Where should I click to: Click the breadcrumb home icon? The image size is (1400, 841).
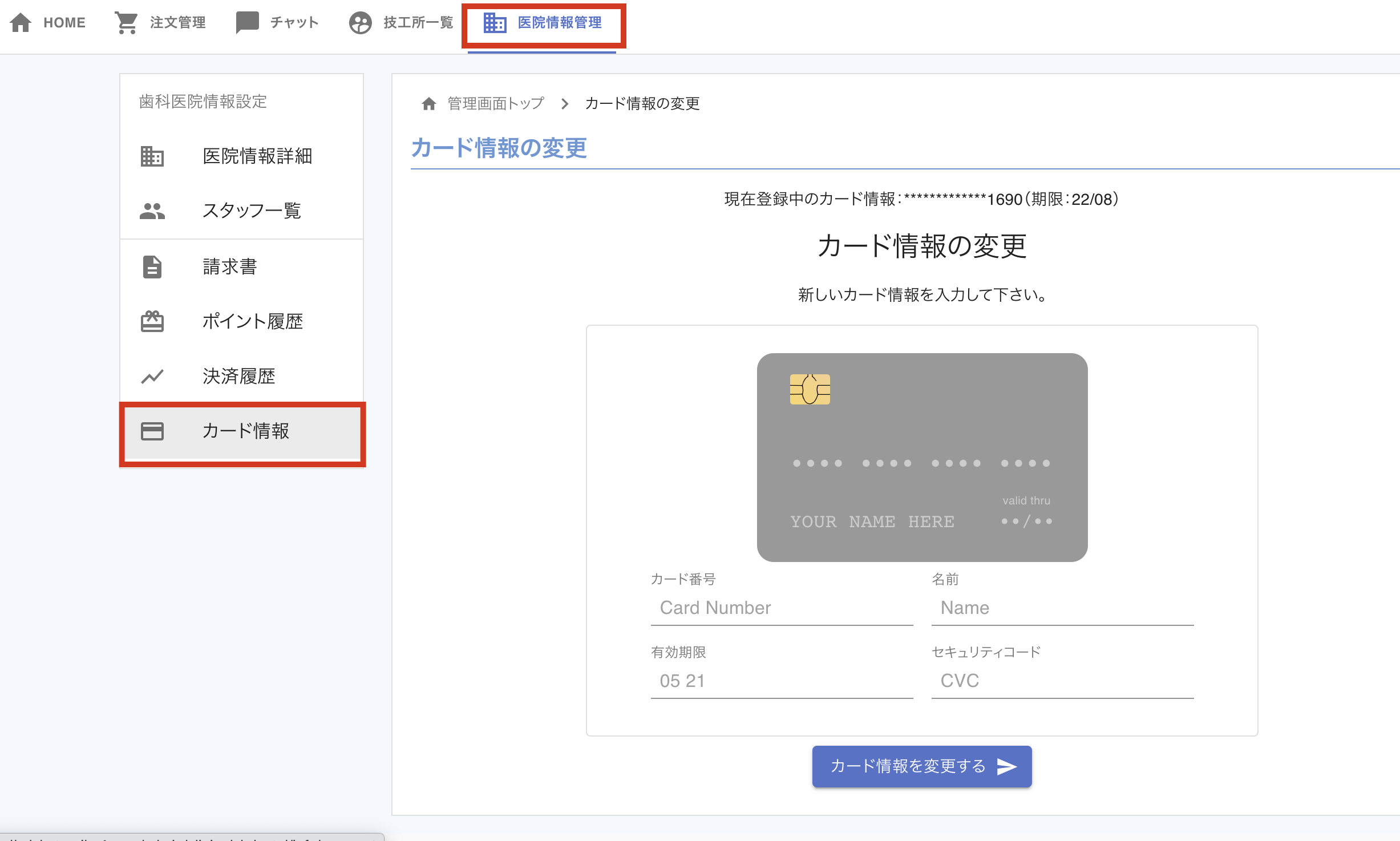click(x=428, y=104)
